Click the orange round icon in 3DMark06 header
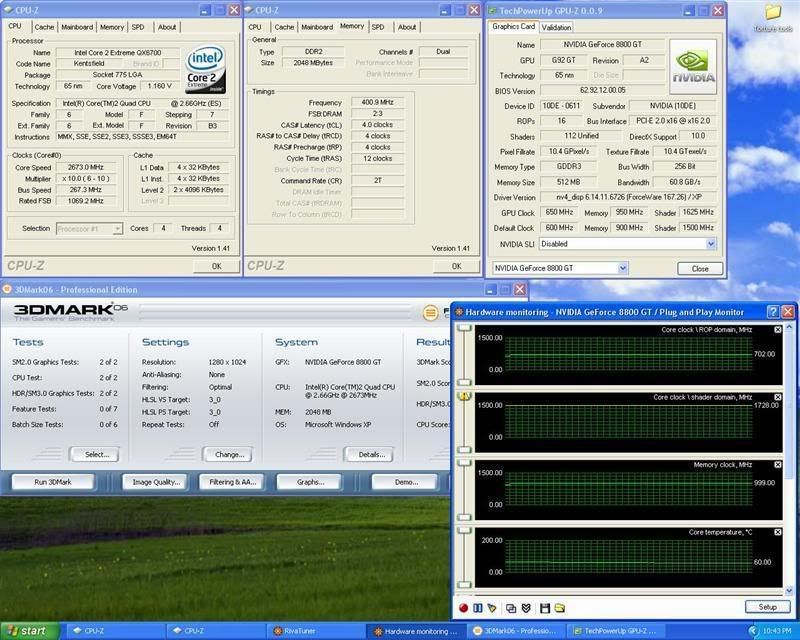This screenshot has width=800, height=640. tap(431, 313)
